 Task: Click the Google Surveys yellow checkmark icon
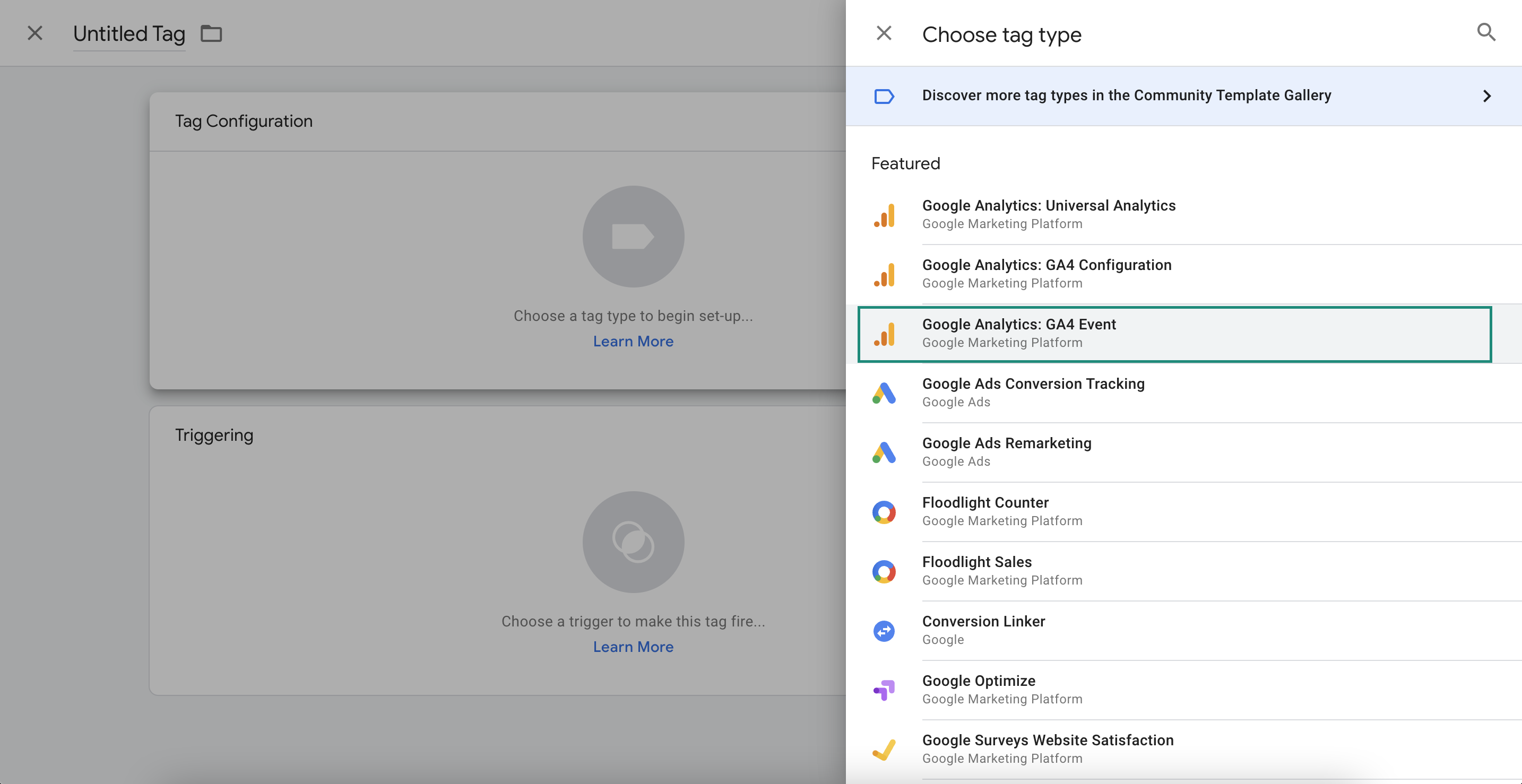[884, 750]
